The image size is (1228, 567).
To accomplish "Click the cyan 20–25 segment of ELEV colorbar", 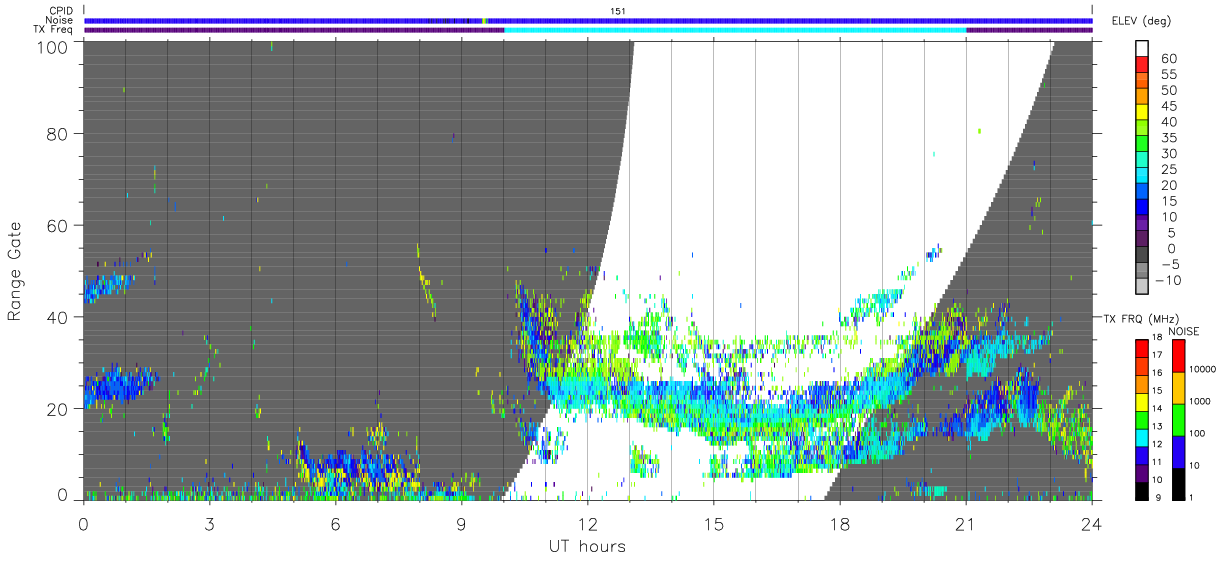I will coord(1142,177).
